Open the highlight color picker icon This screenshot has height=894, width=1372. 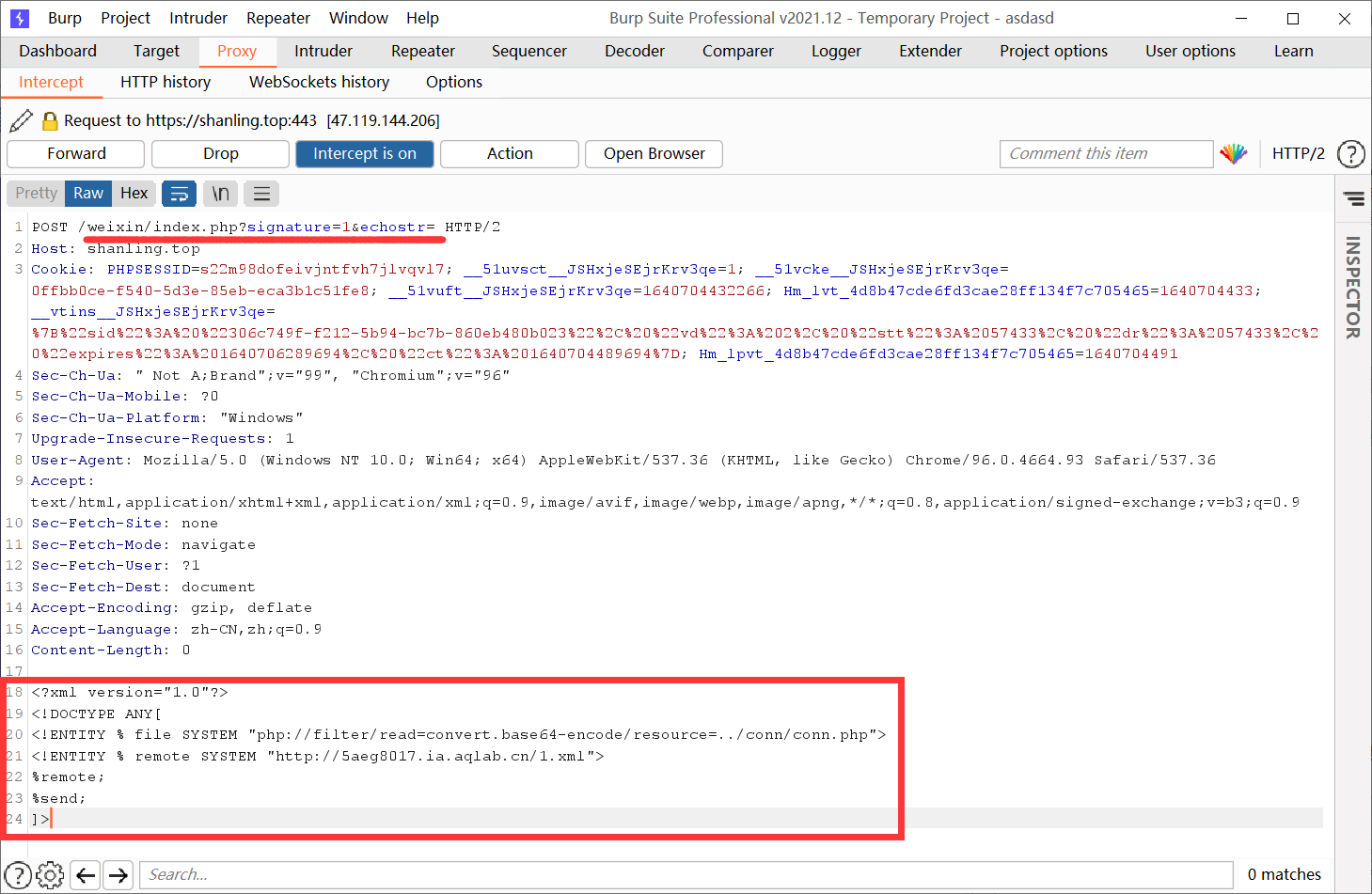pos(1233,153)
